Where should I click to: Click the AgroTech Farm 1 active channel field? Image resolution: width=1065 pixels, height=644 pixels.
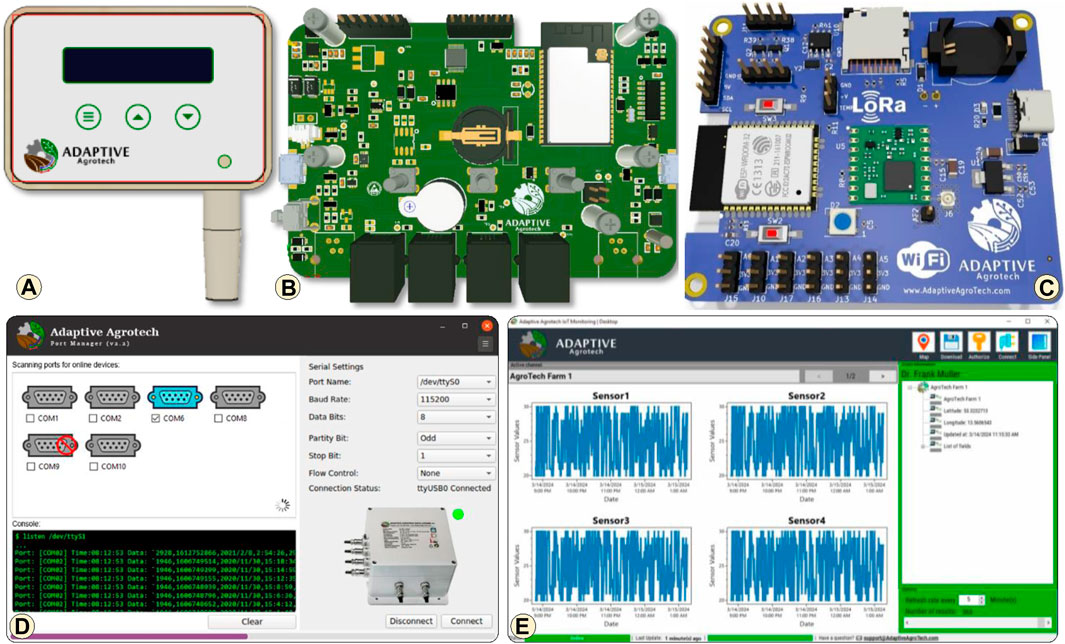(x=653, y=376)
